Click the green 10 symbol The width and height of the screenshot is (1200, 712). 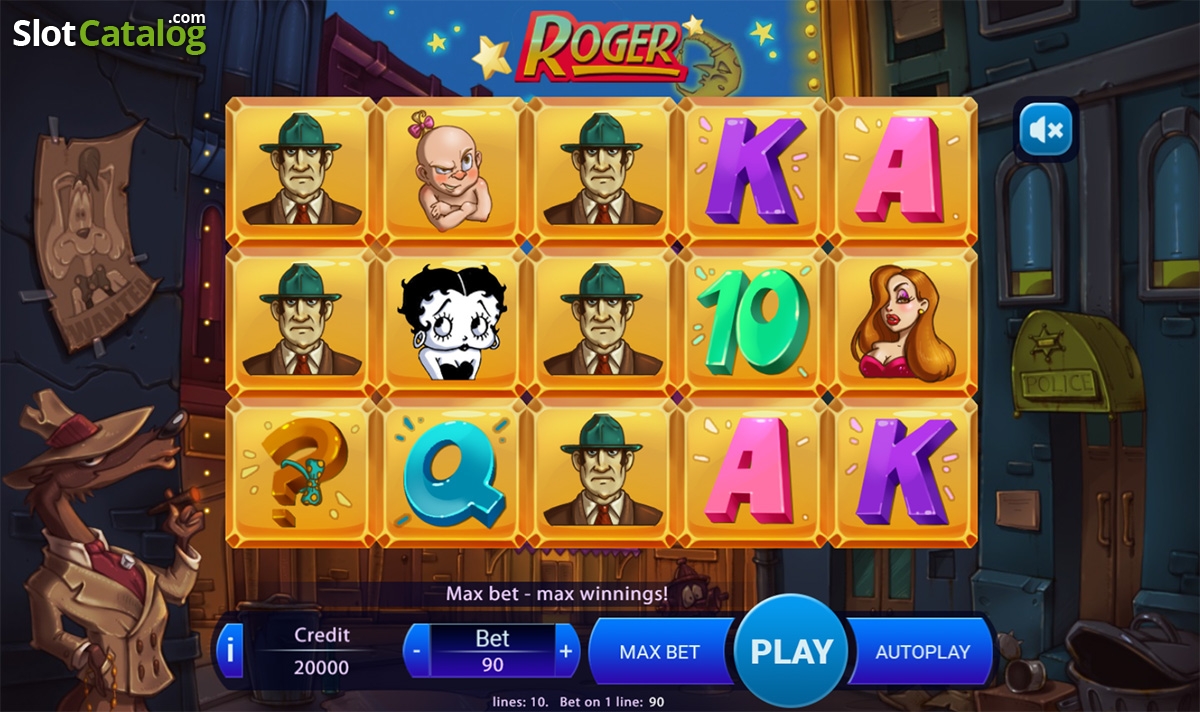coord(753,320)
